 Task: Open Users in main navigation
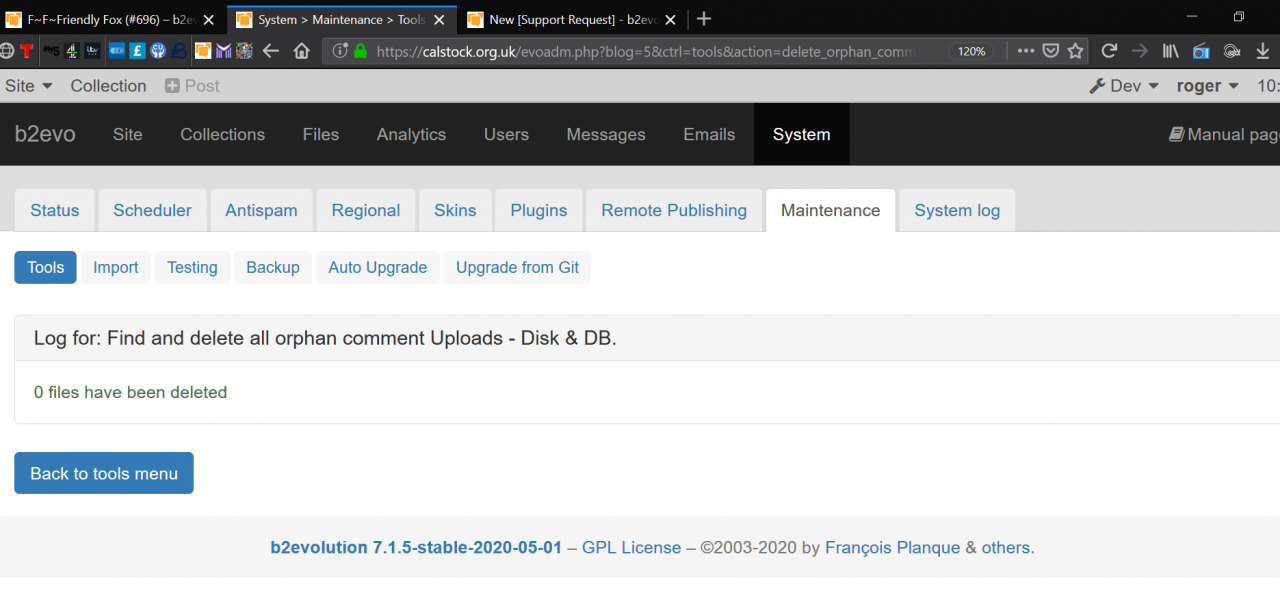coord(506,134)
